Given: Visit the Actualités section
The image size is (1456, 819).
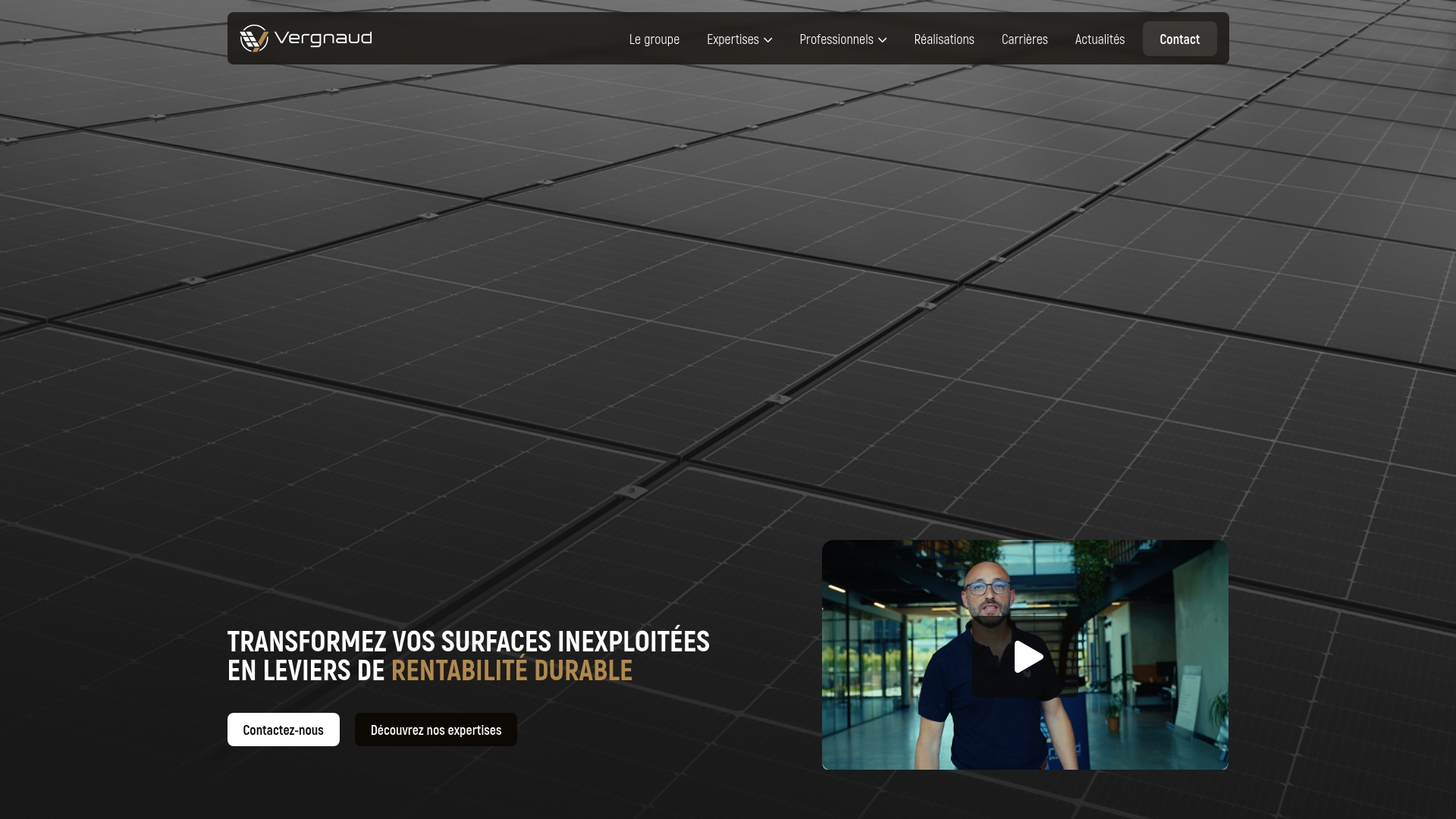Looking at the screenshot, I should (1100, 39).
